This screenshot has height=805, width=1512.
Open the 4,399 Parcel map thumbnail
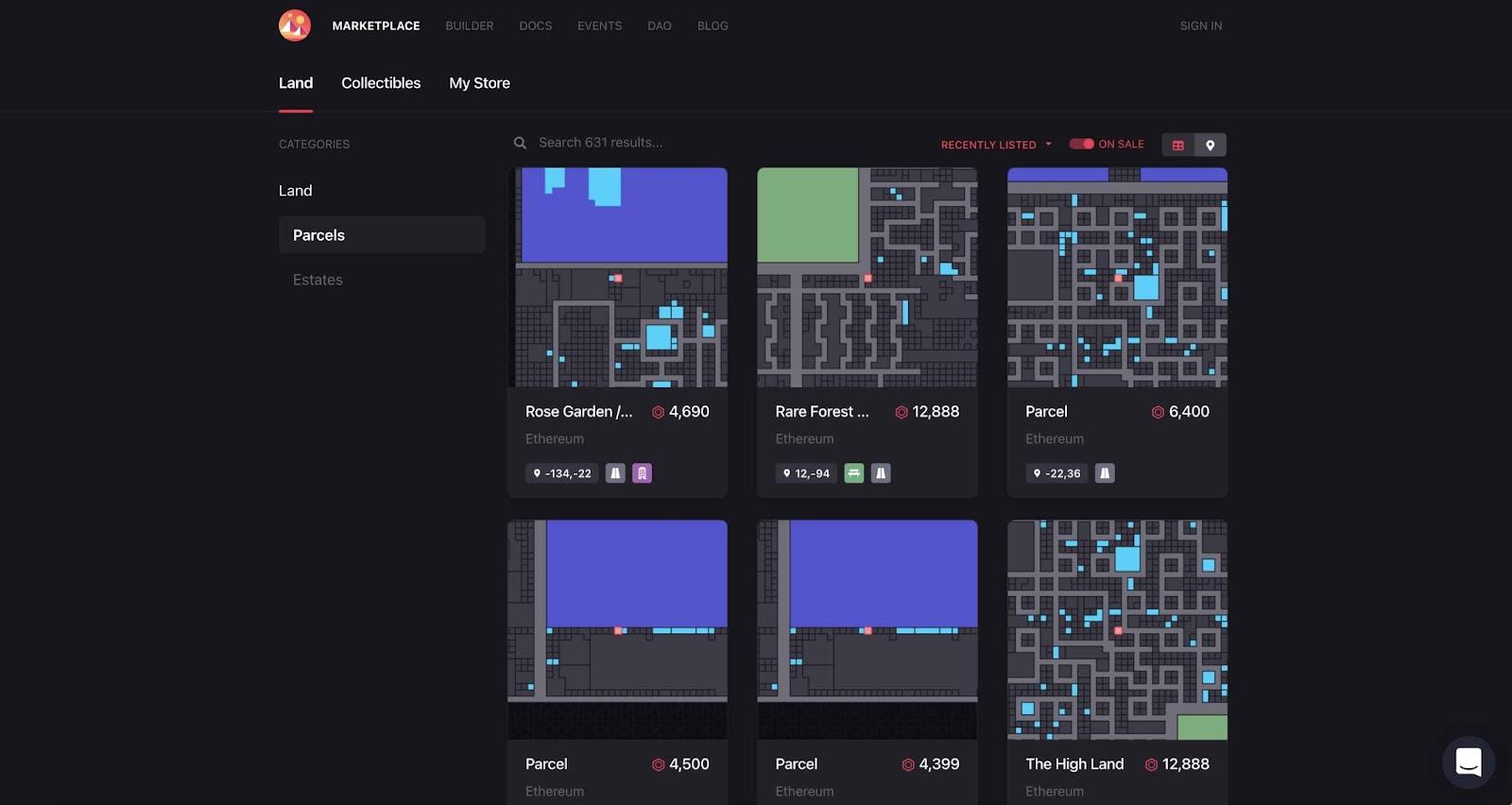pyautogui.click(x=868, y=630)
